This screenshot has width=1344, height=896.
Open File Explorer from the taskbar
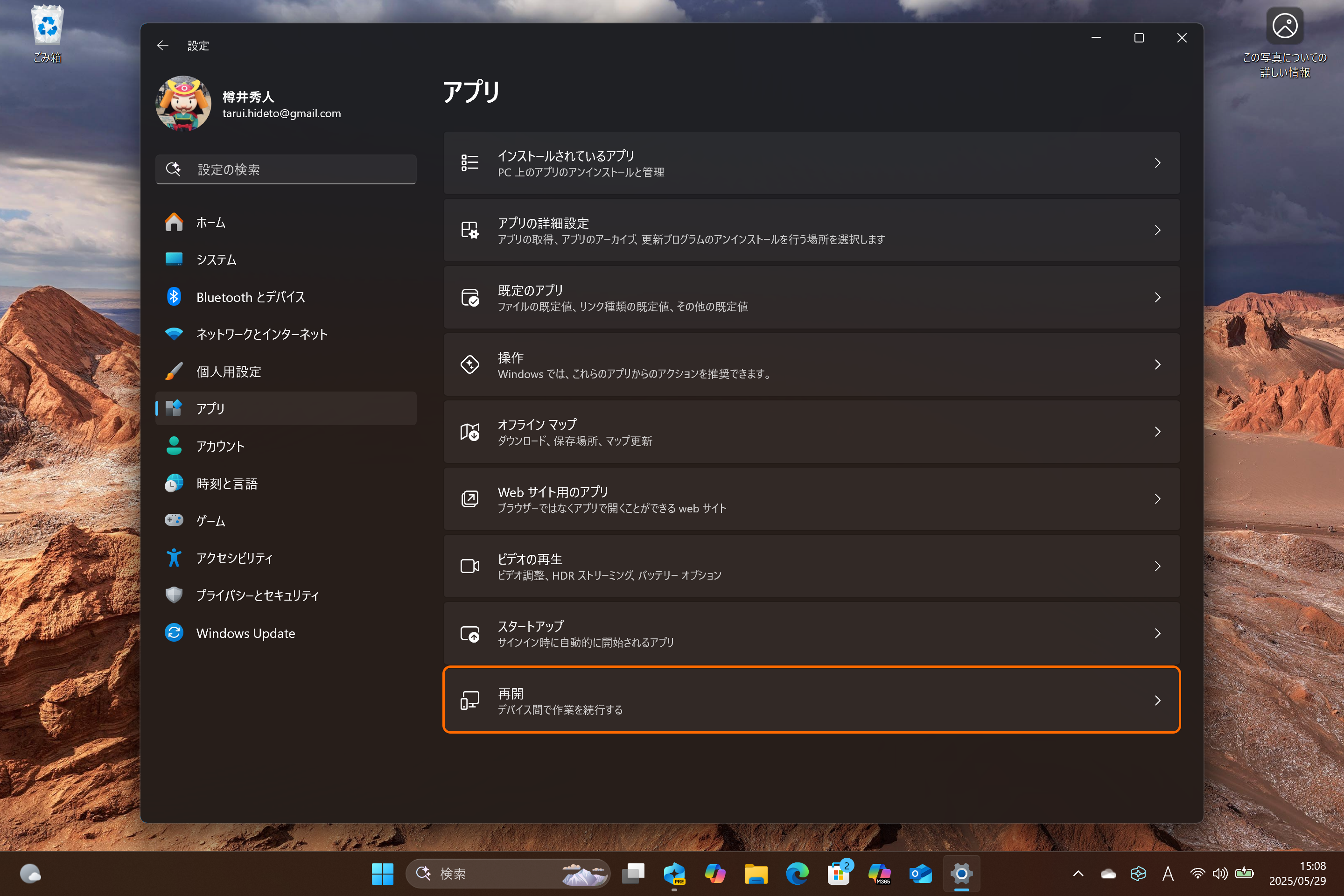click(756, 873)
